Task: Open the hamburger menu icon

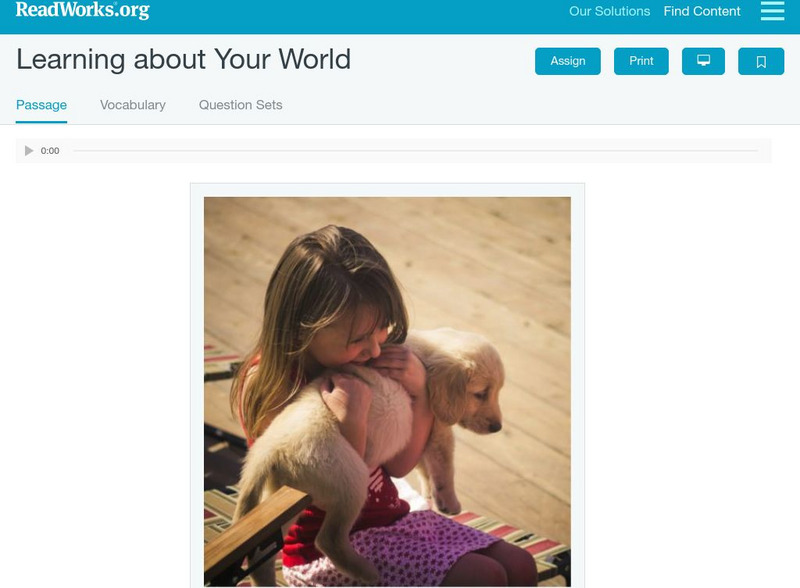Action: coord(772,11)
